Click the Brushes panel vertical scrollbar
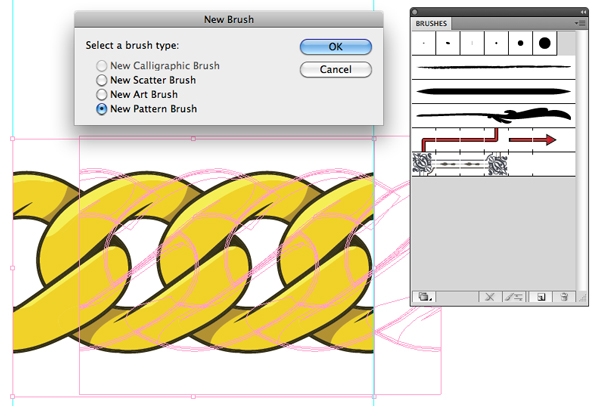Screen dimensions: 600x406 click(x=581, y=161)
